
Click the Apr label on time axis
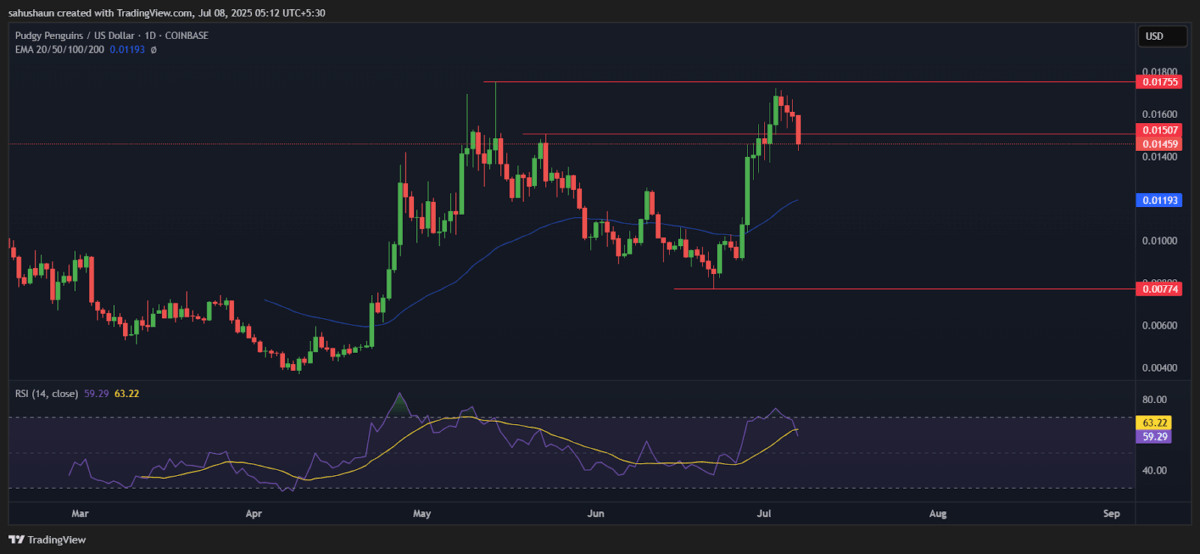click(x=253, y=513)
